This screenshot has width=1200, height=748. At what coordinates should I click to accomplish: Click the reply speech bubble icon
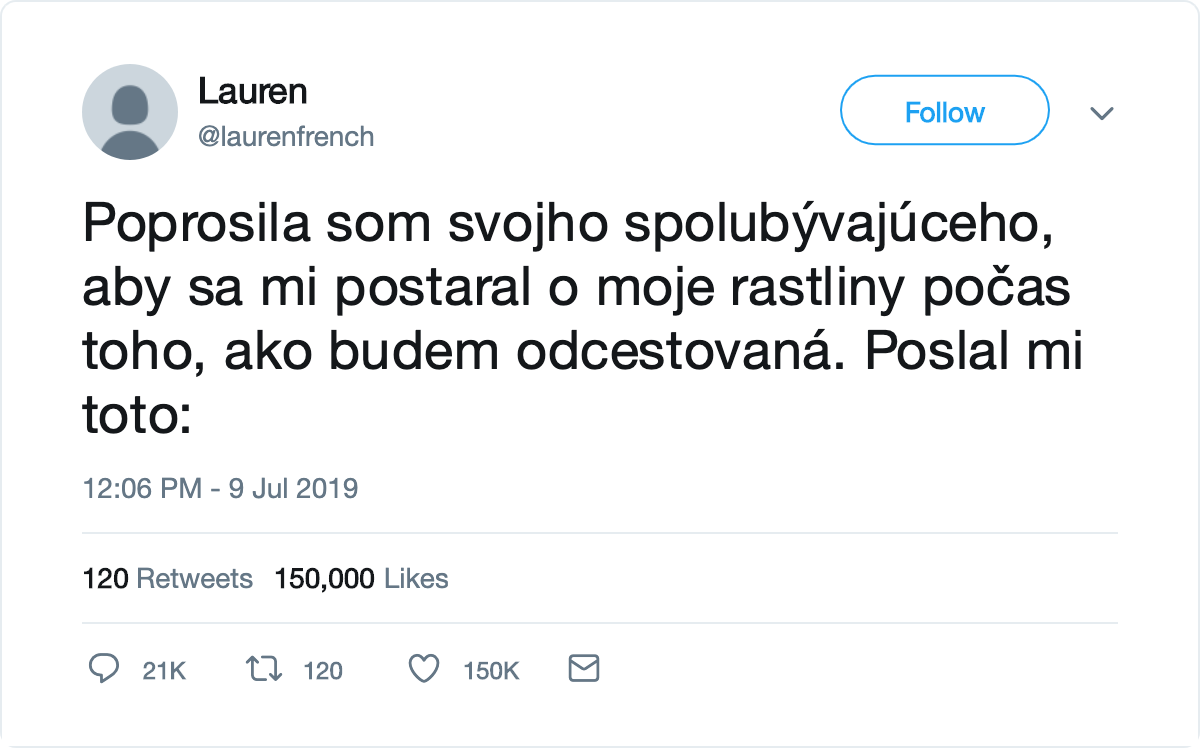(103, 669)
